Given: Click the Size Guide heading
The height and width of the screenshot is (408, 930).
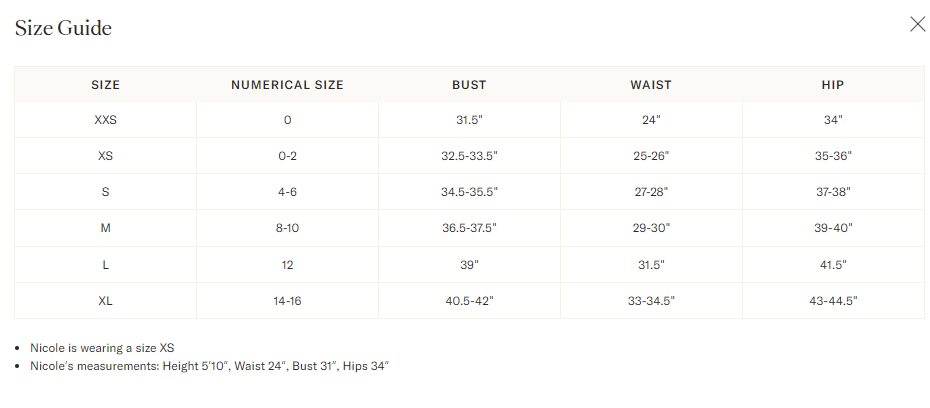Looking at the screenshot, I should pos(63,28).
